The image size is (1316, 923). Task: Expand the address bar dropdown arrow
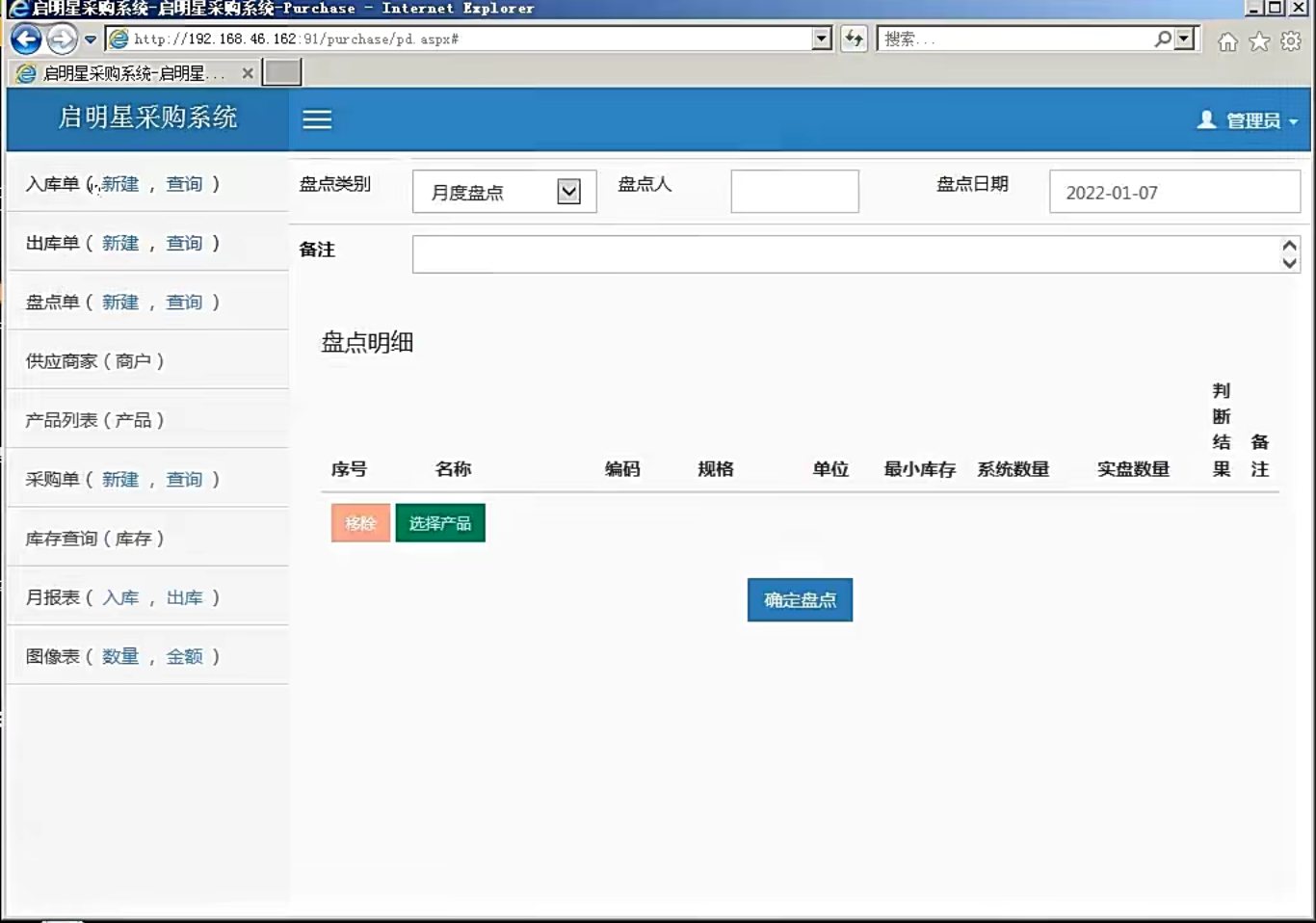click(822, 40)
